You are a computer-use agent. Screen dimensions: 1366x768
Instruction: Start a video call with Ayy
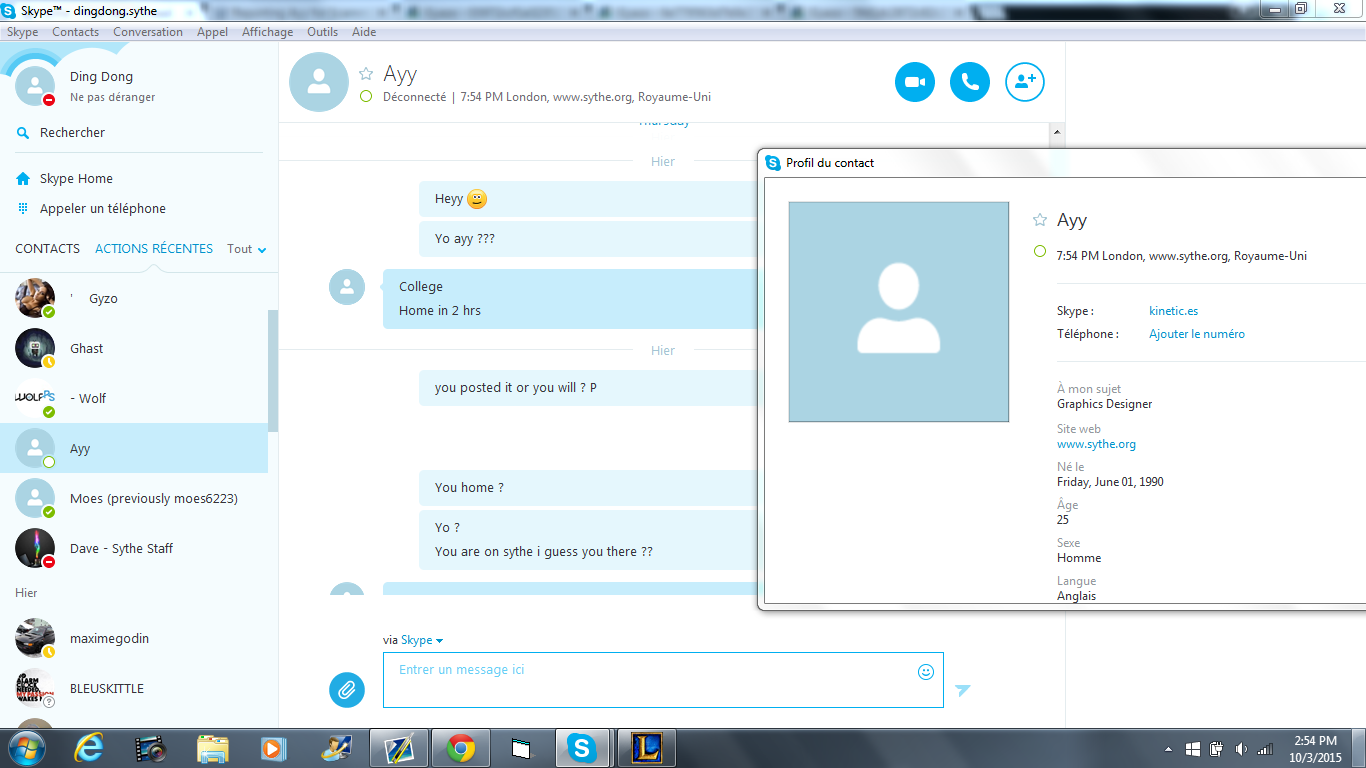[x=915, y=82]
